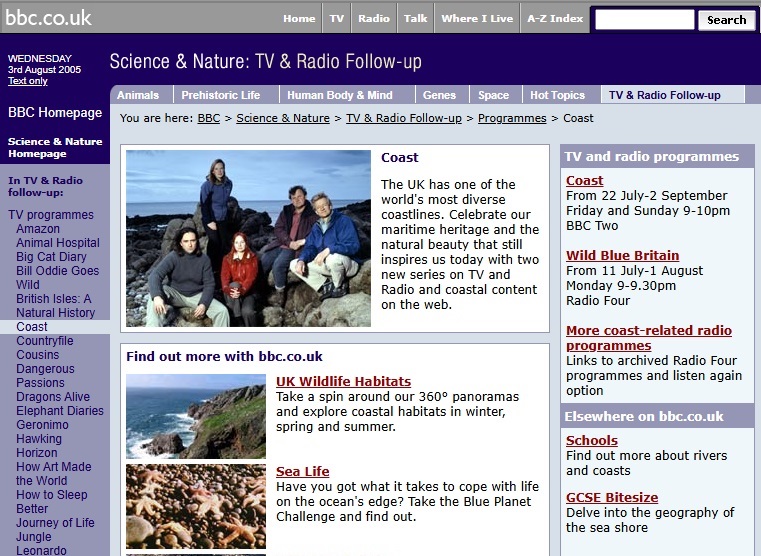Click Science & Nature breadcrumb link
This screenshot has height=556, width=761.
pyautogui.click(x=283, y=118)
